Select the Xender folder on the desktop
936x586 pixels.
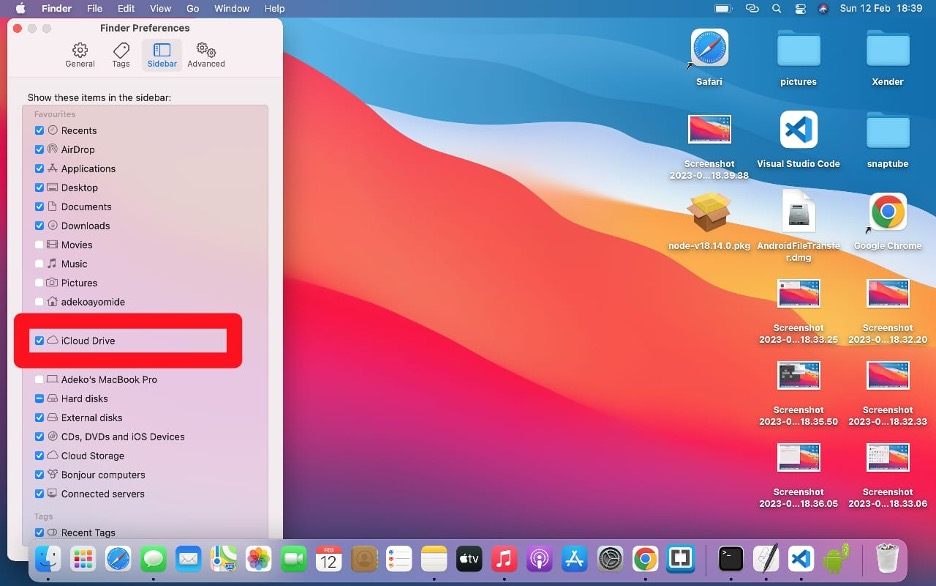[x=888, y=49]
